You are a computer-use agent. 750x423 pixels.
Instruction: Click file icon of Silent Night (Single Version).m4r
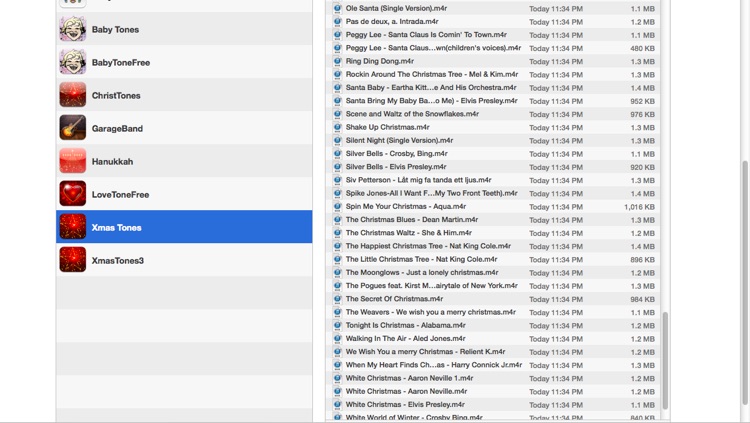pyautogui.click(x=337, y=140)
